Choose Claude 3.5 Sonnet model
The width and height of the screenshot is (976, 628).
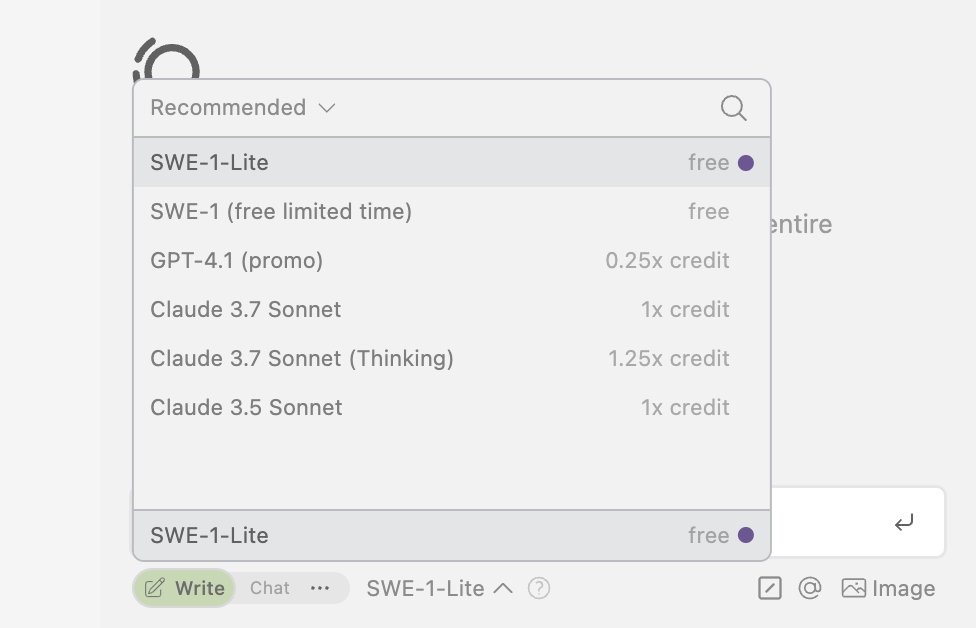[x=246, y=408]
